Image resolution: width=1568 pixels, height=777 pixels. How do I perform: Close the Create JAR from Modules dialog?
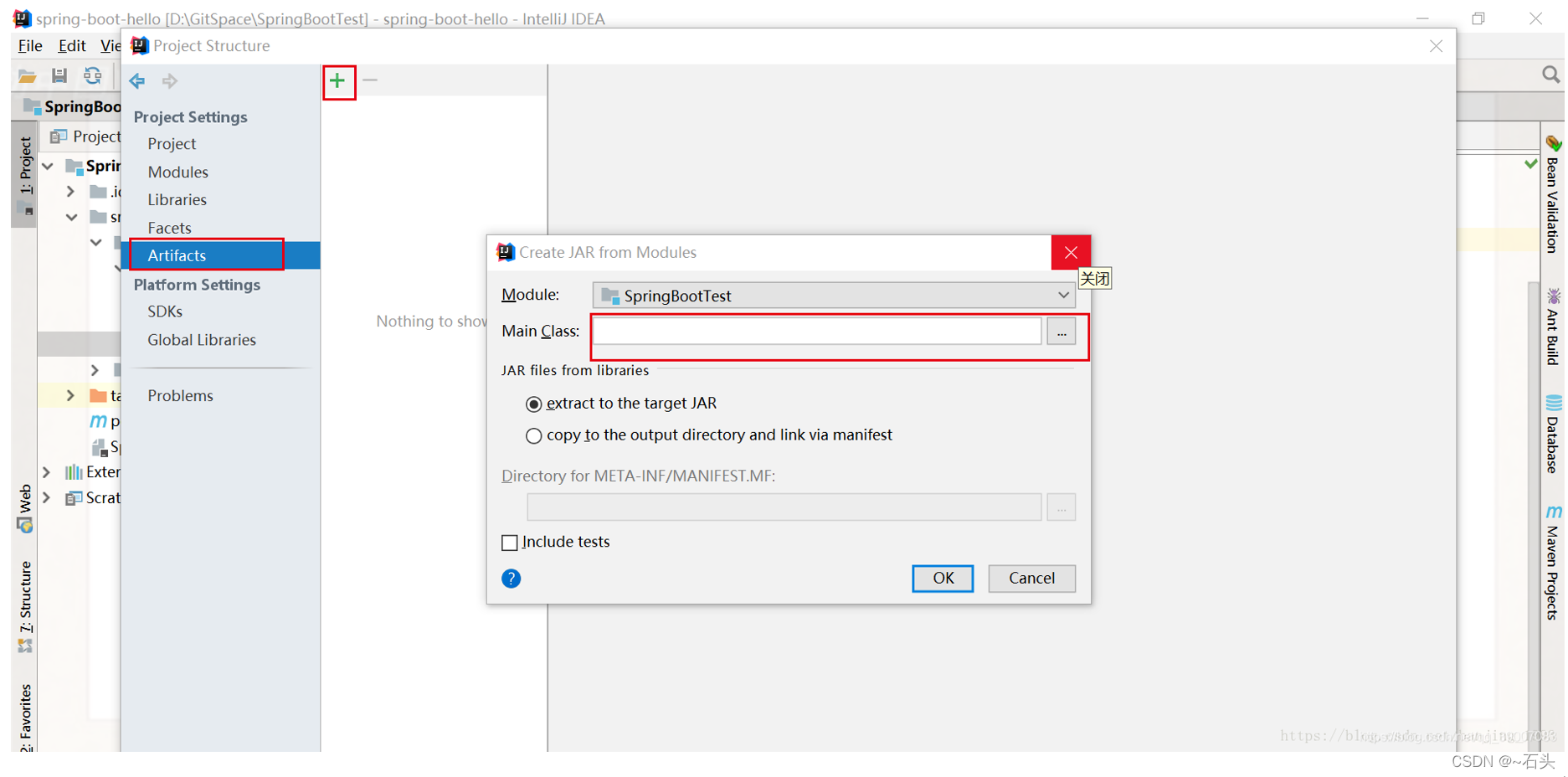point(1071,253)
